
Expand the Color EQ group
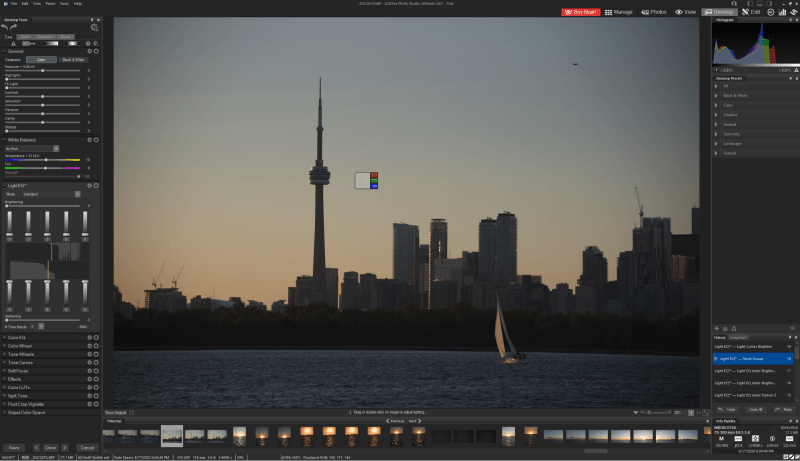coord(5,338)
